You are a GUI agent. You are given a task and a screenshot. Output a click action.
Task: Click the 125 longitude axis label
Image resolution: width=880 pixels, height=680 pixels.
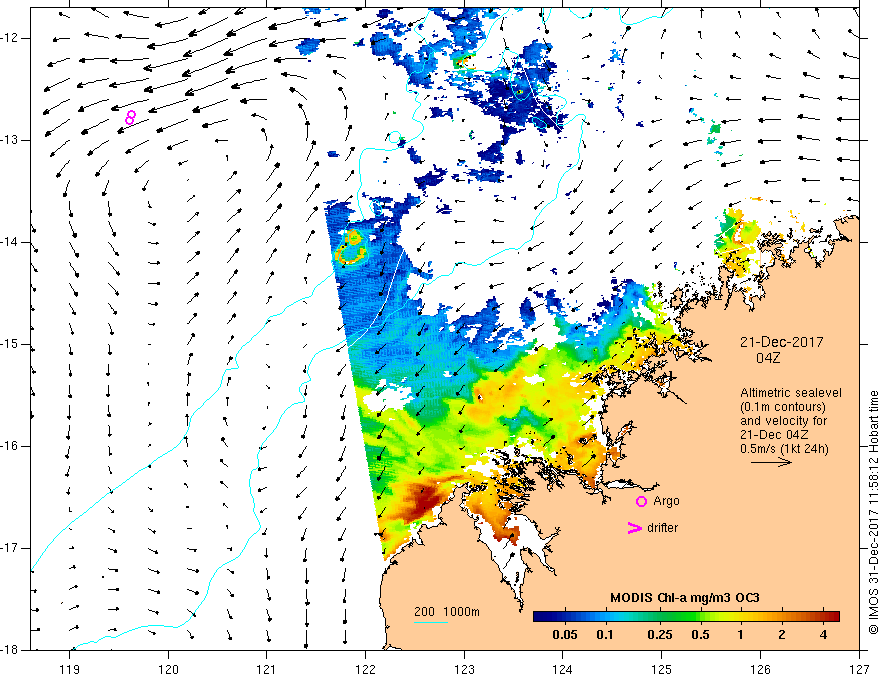pos(662,669)
